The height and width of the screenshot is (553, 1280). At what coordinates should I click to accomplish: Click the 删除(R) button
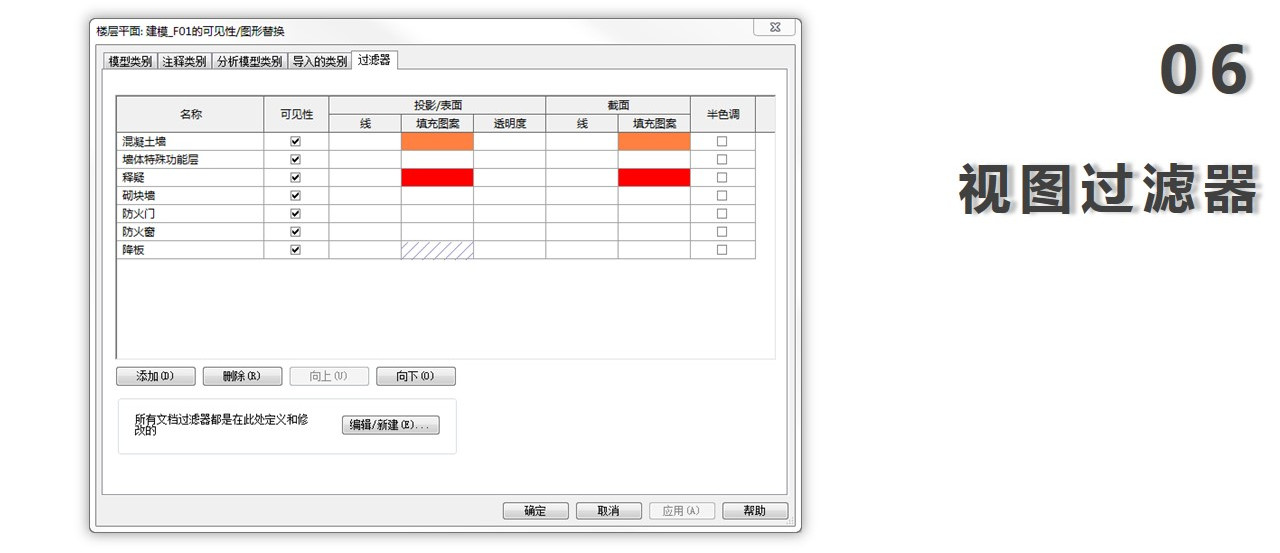point(242,376)
